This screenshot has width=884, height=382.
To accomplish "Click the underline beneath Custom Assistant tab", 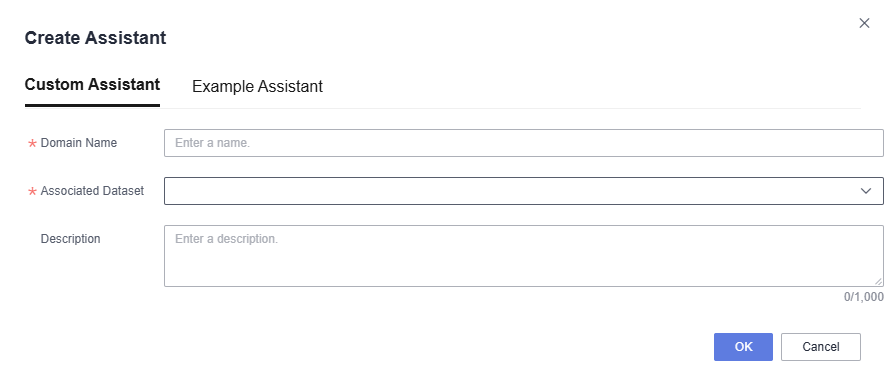I will point(92,105).
